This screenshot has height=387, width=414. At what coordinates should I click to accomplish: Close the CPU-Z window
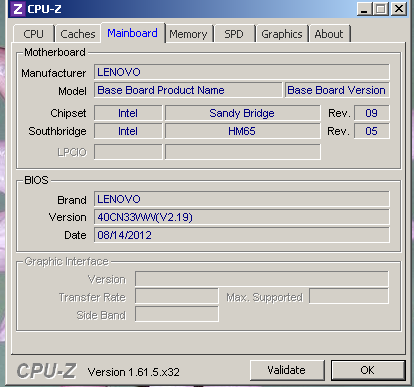(399, 9)
